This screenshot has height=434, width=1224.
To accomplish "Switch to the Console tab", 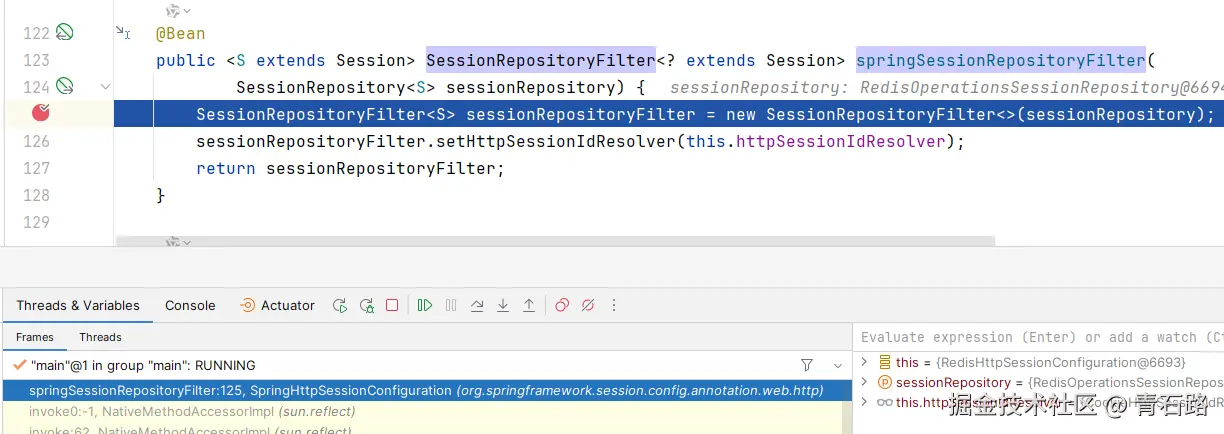I will point(190,305).
